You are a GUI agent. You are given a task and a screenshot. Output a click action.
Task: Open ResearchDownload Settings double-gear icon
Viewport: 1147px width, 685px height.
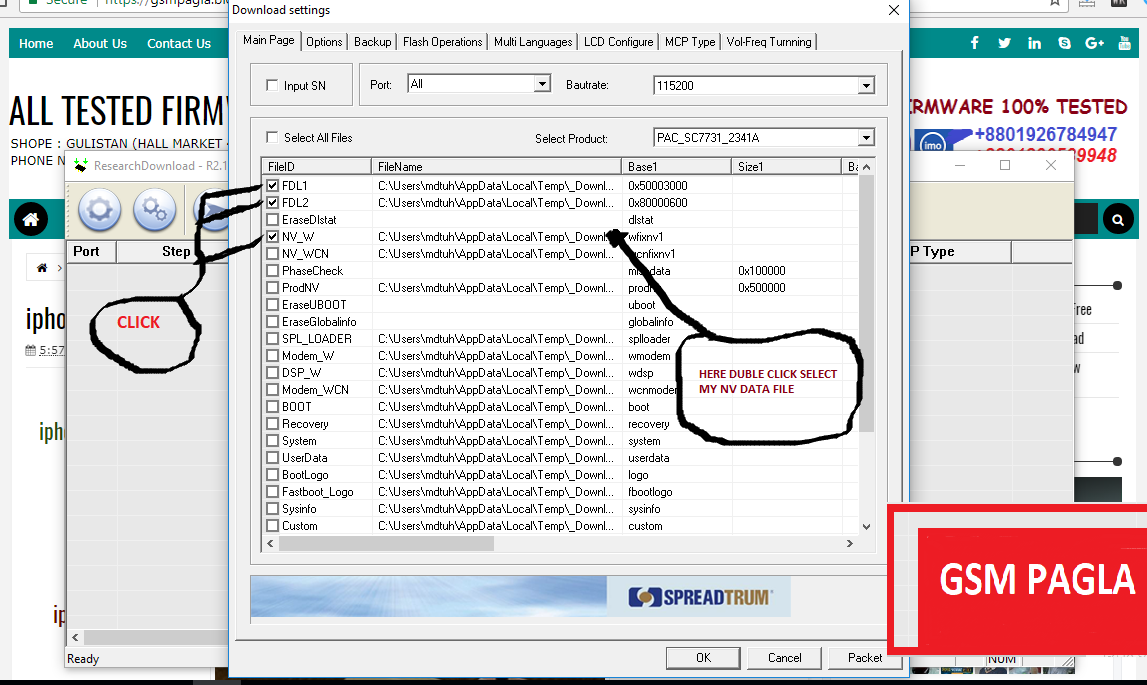[x=154, y=209]
